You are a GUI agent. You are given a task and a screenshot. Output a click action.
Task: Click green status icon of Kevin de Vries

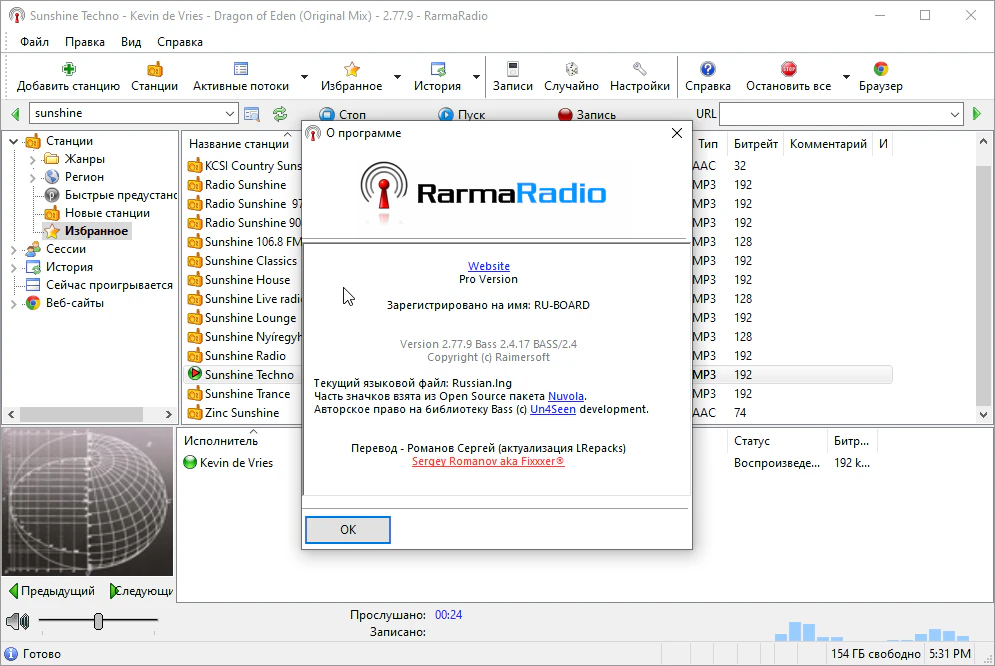pyautogui.click(x=190, y=462)
